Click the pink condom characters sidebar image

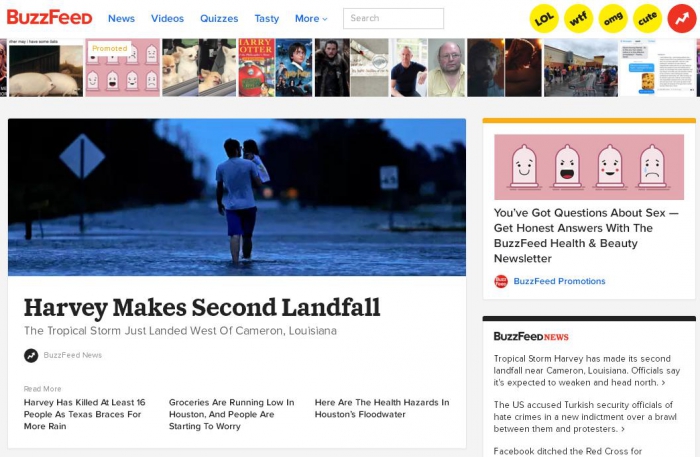589,167
